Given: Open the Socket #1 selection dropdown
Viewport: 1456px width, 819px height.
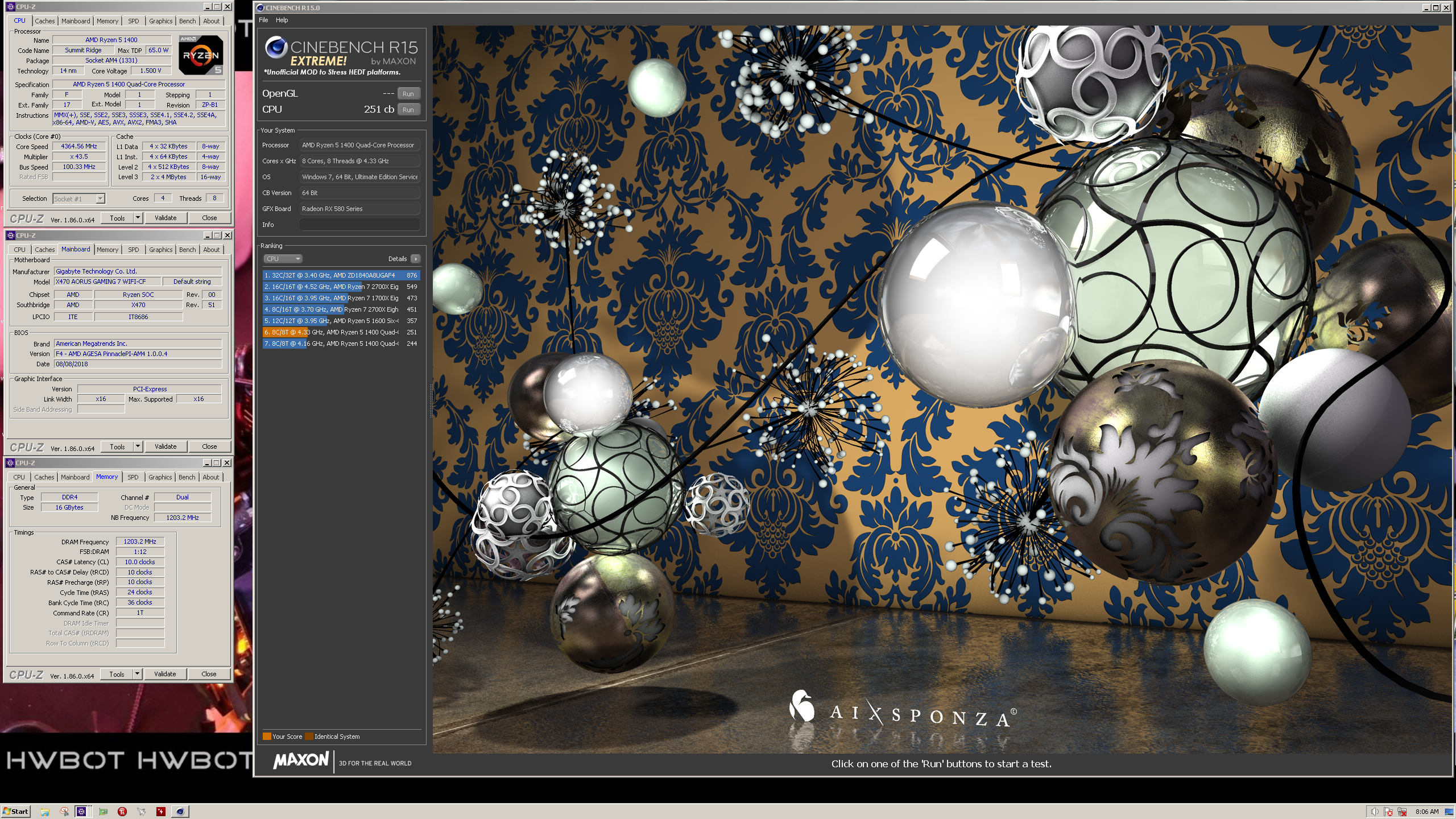Looking at the screenshot, I should point(79,198).
